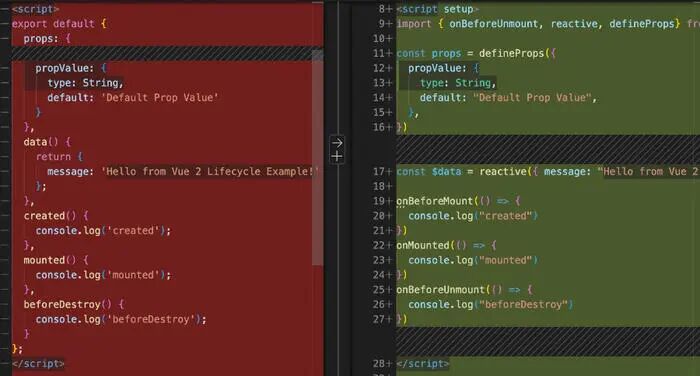Screen dimensions: 700x376
Task: Click console.log("beforeDestroy") on line 26
Action: pyautogui.click(x=491, y=304)
